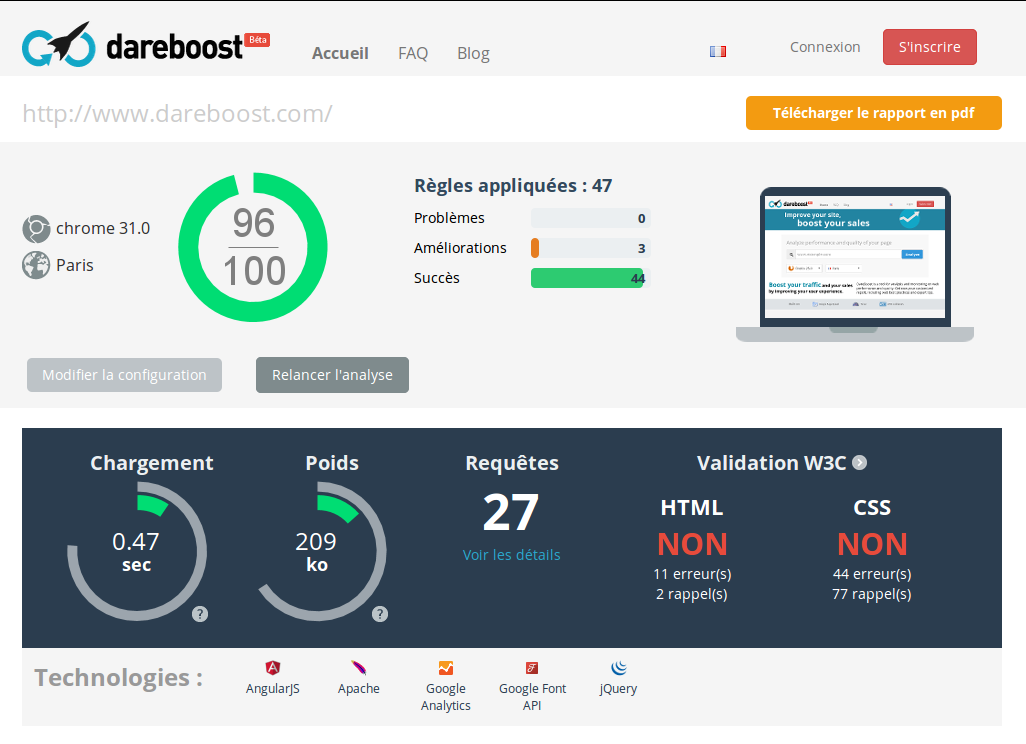The image size is (1026, 744).
Task: Click the help icon under Poids gauge
Action: [380, 614]
